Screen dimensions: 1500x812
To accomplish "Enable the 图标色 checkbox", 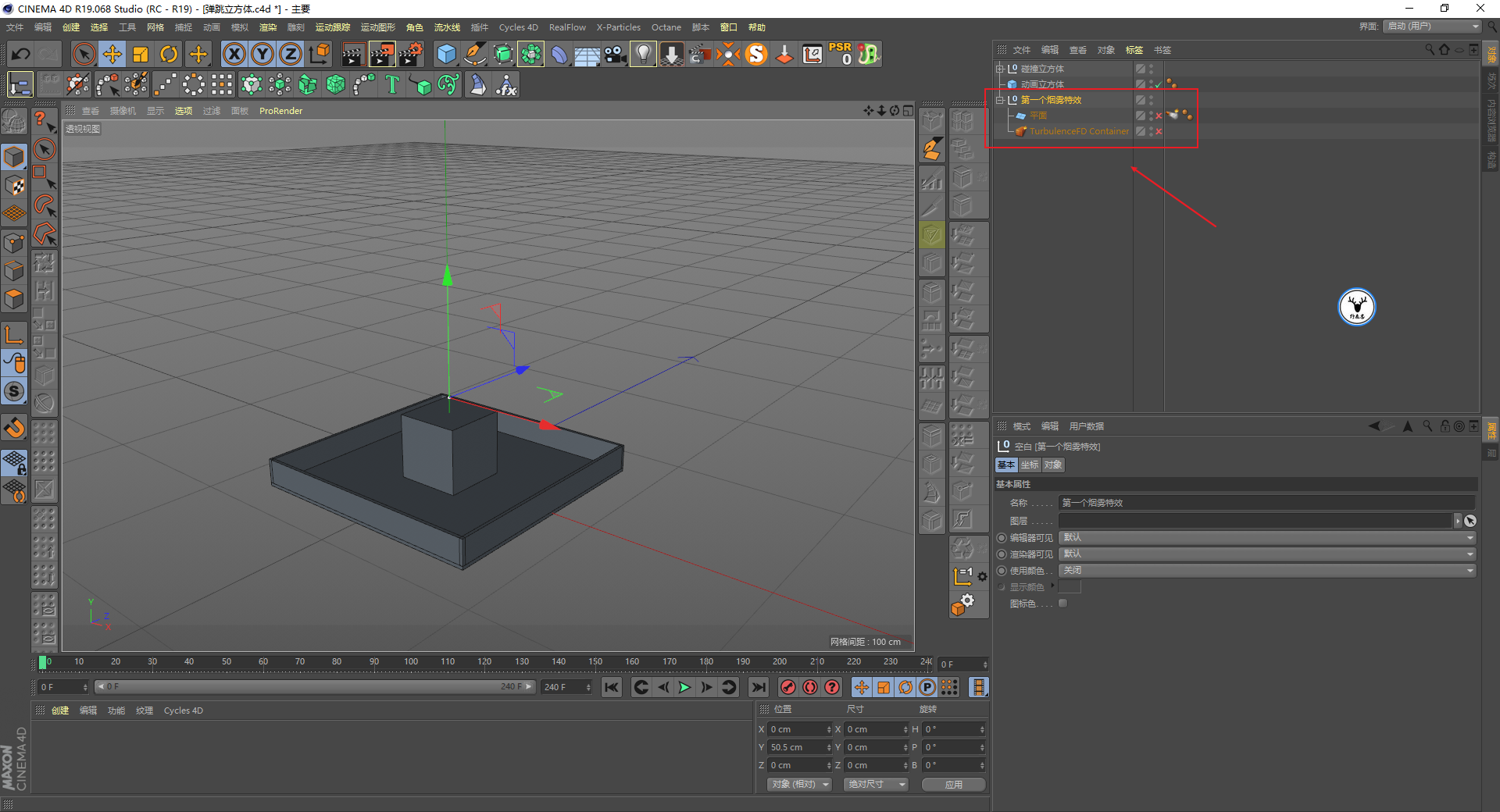I will click(1062, 604).
